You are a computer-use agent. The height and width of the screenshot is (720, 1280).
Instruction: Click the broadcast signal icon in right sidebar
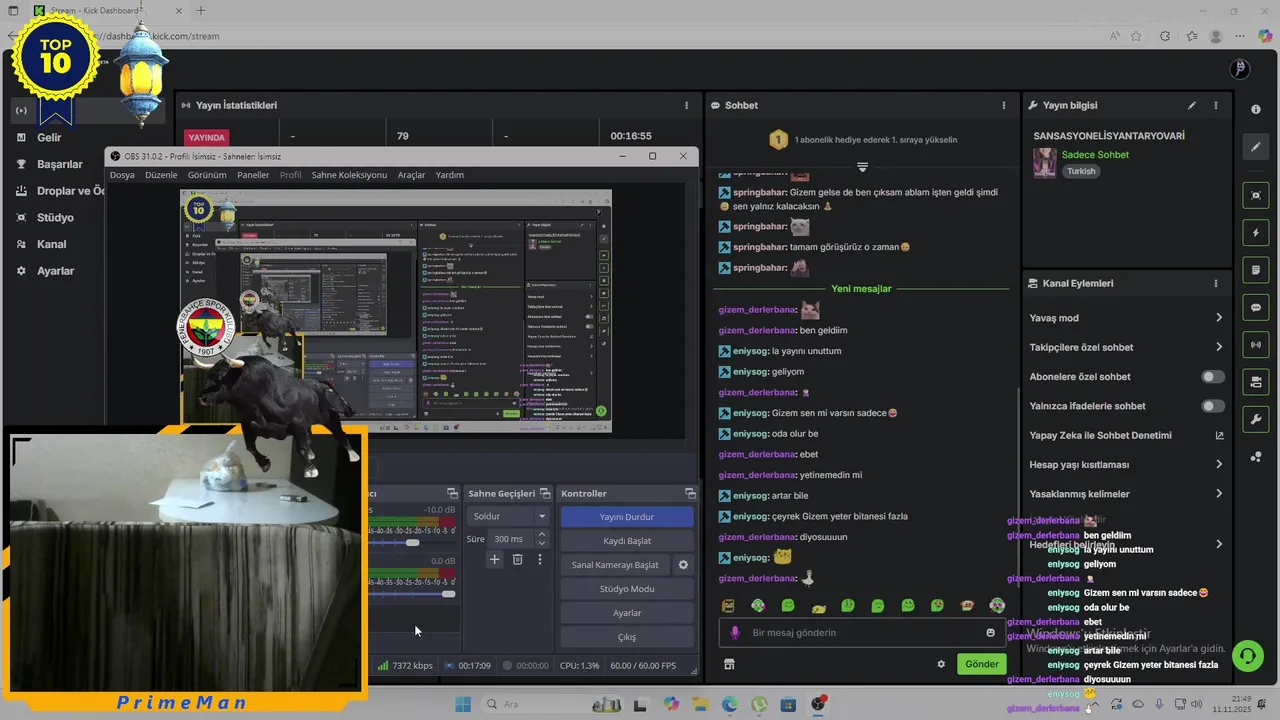(x=1256, y=345)
